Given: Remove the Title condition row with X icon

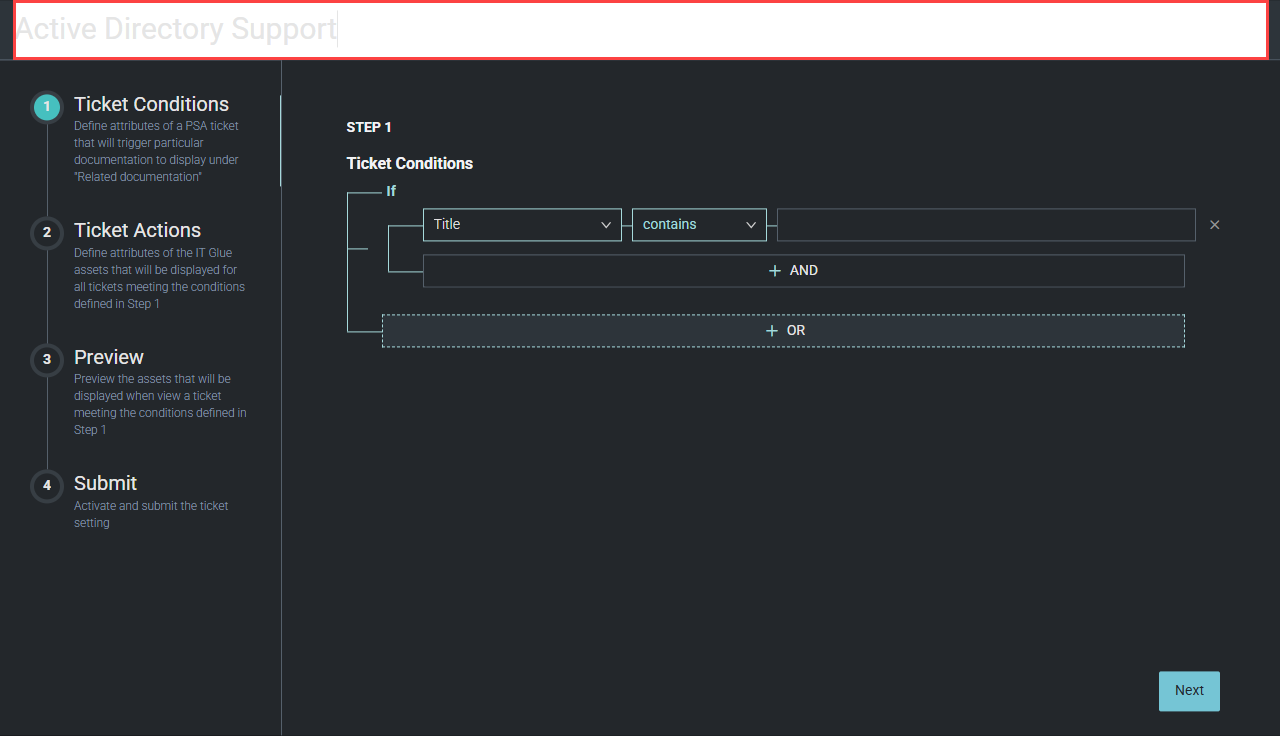Looking at the screenshot, I should (1215, 225).
